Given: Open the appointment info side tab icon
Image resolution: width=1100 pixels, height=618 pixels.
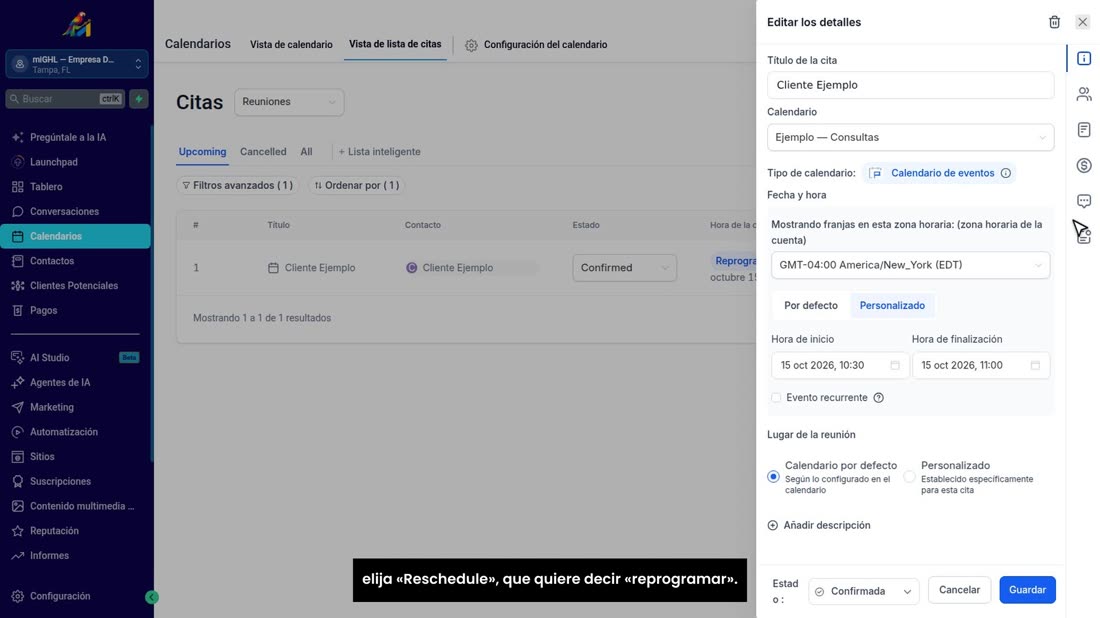Looking at the screenshot, I should [x=1084, y=58].
